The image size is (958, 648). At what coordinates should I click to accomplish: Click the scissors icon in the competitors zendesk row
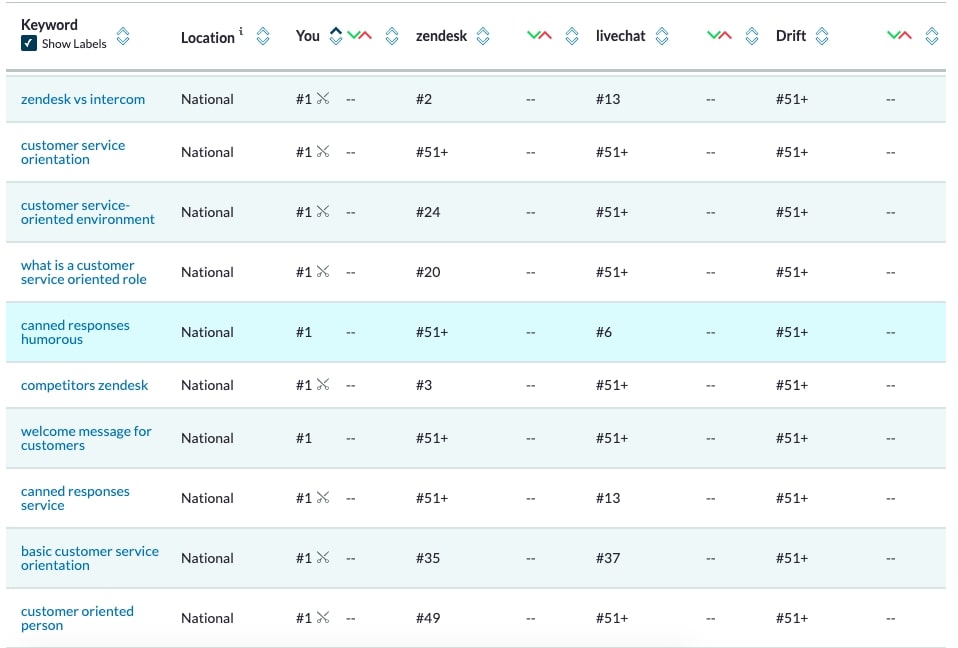[x=323, y=384]
